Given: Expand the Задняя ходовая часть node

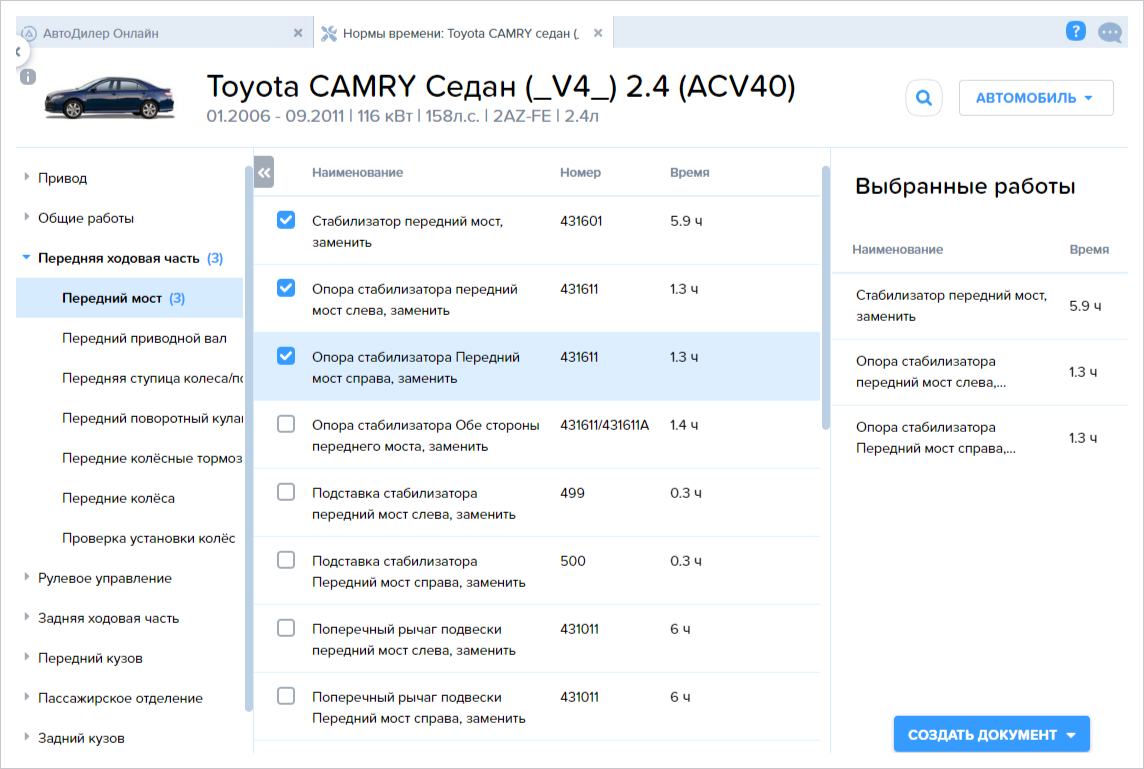Looking at the screenshot, I should click(x=27, y=617).
